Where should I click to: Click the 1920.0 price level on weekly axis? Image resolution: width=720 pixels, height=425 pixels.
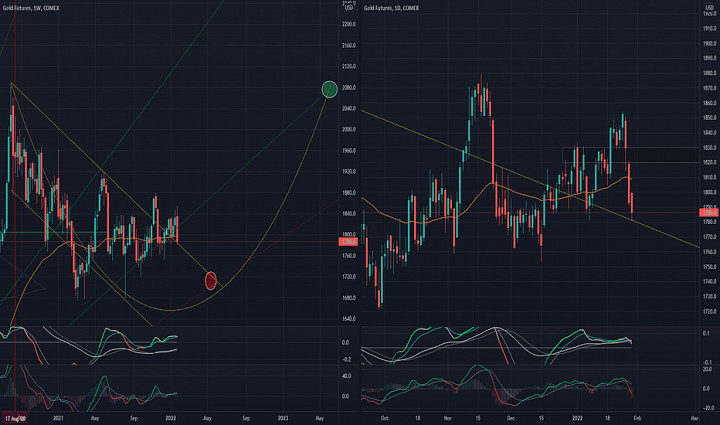(349, 171)
